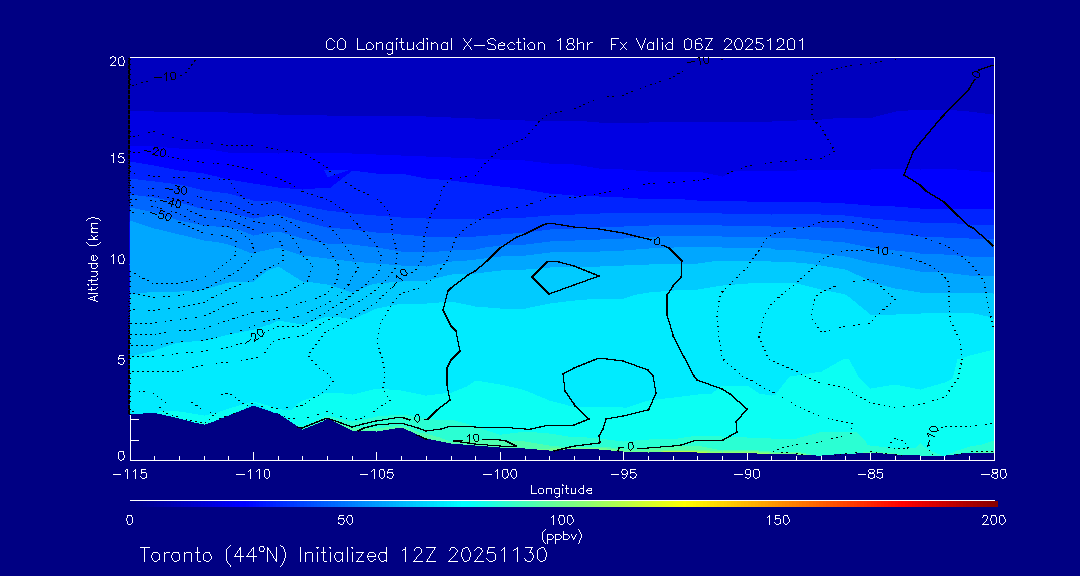The image size is (1080, 576).
Task: Click the plot title 'CO Longitudinal X-Section 18hr'
Action: [461, 45]
